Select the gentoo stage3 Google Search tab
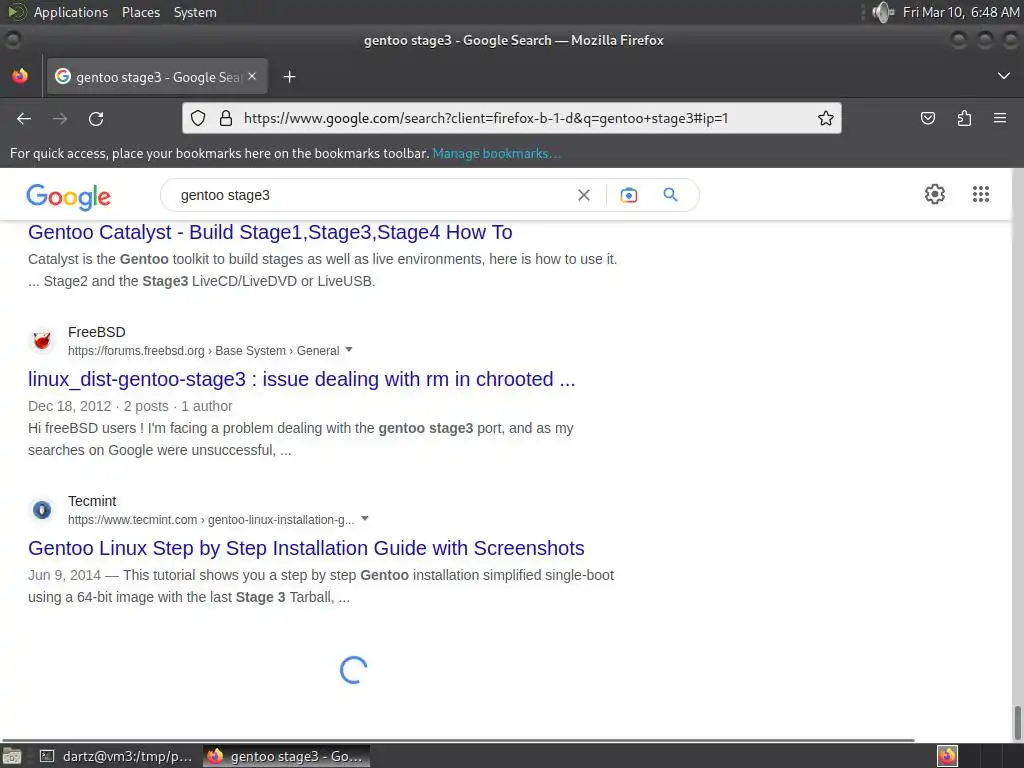Screen dimensions: 1024x768 (x=157, y=76)
